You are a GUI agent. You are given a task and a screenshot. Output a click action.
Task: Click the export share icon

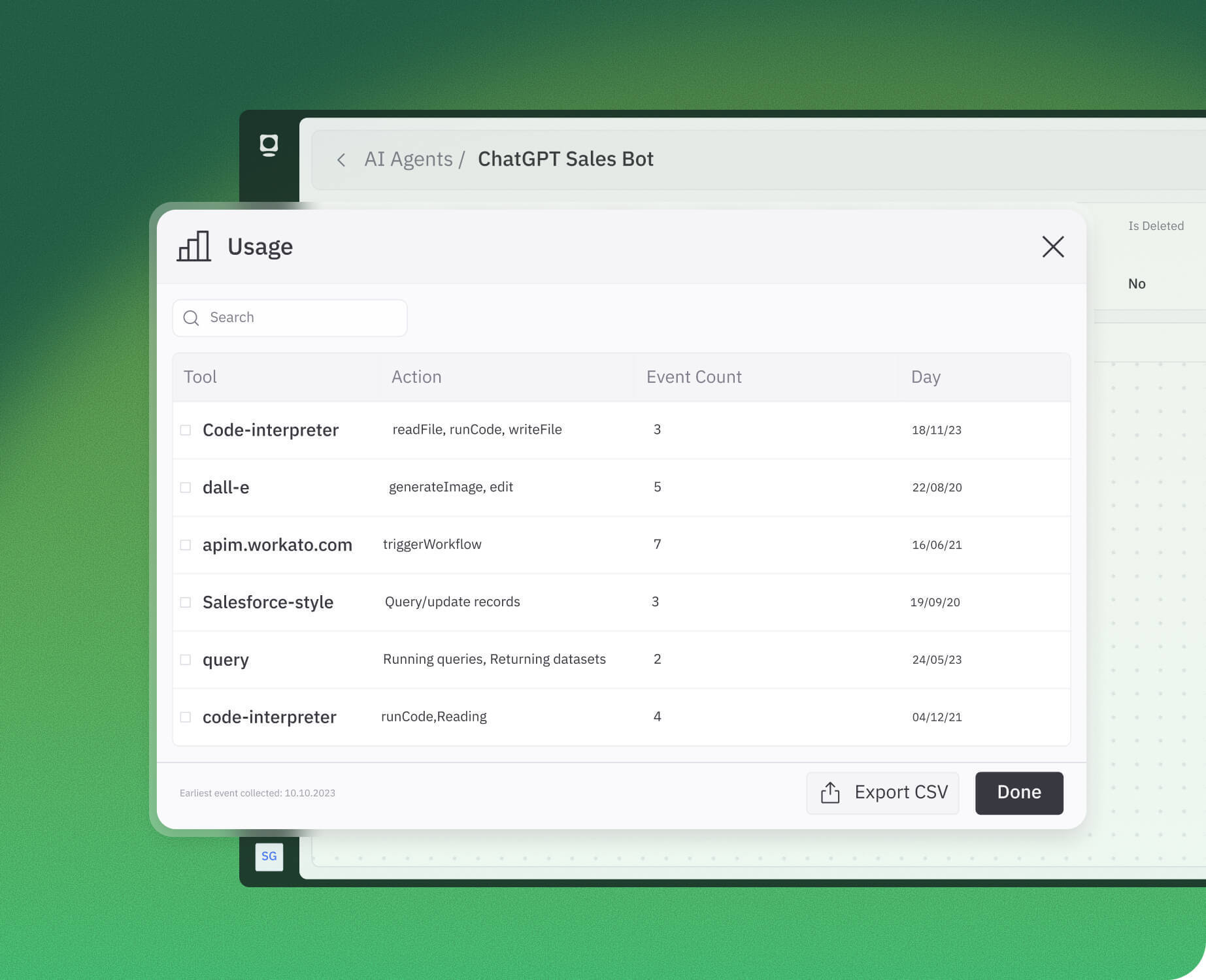tap(830, 792)
